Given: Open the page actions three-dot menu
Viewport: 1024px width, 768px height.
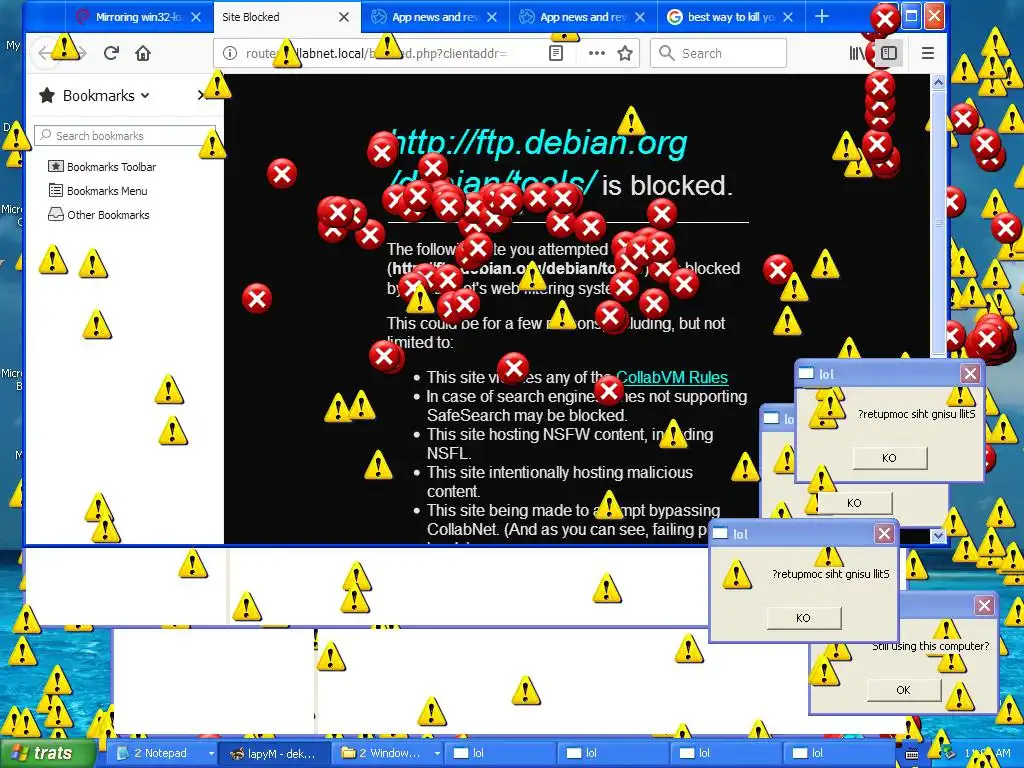Looking at the screenshot, I should click(x=596, y=53).
